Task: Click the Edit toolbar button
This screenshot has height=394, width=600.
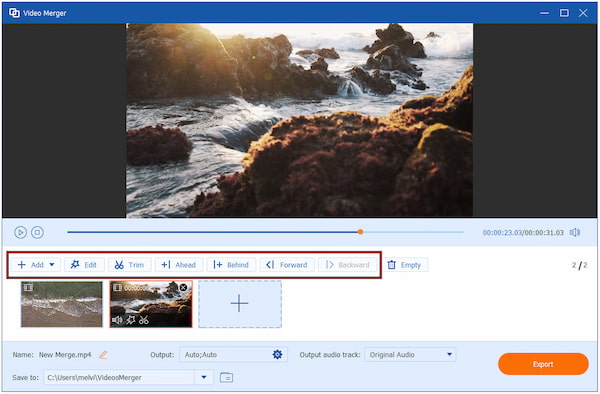Action: pos(84,265)
